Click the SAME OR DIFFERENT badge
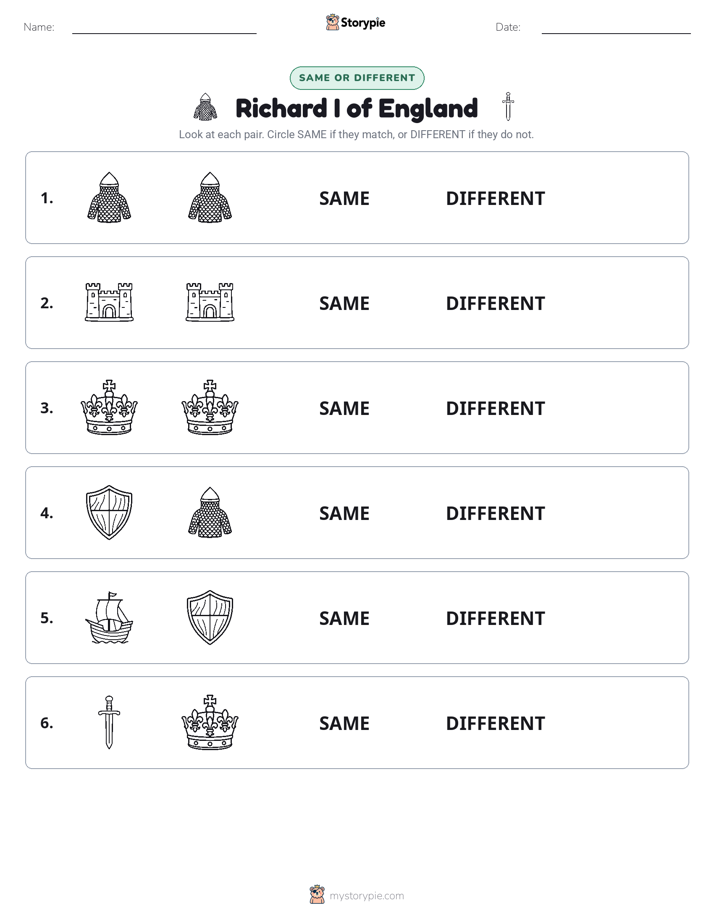The image size is (714, 924). (x=357, y=78)
